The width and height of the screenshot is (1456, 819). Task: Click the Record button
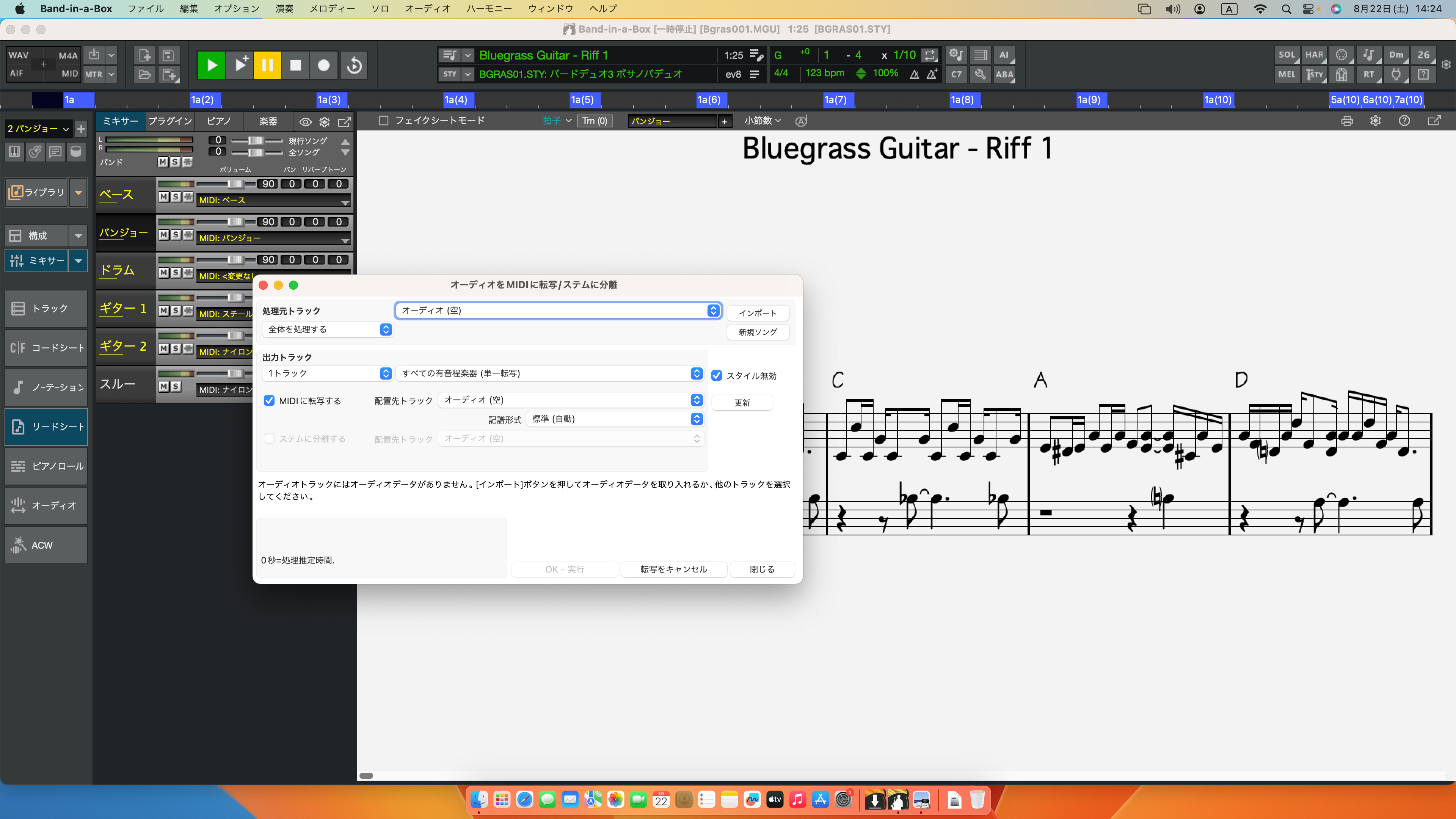324,65
